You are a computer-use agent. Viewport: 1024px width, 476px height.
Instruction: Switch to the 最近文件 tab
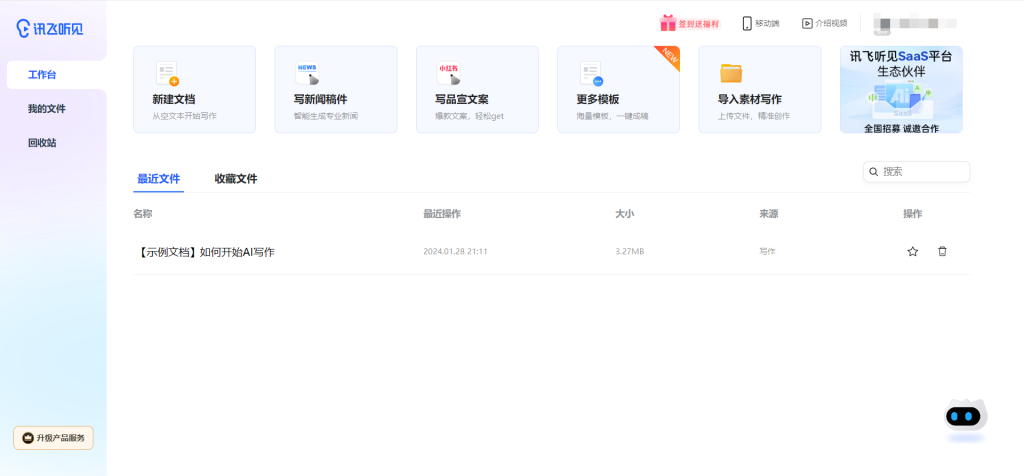tap(159, 179)
